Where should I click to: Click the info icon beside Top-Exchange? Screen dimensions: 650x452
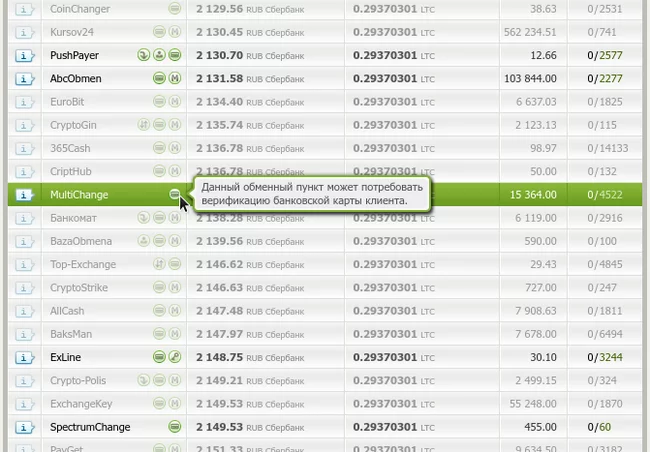coord(24,265)
